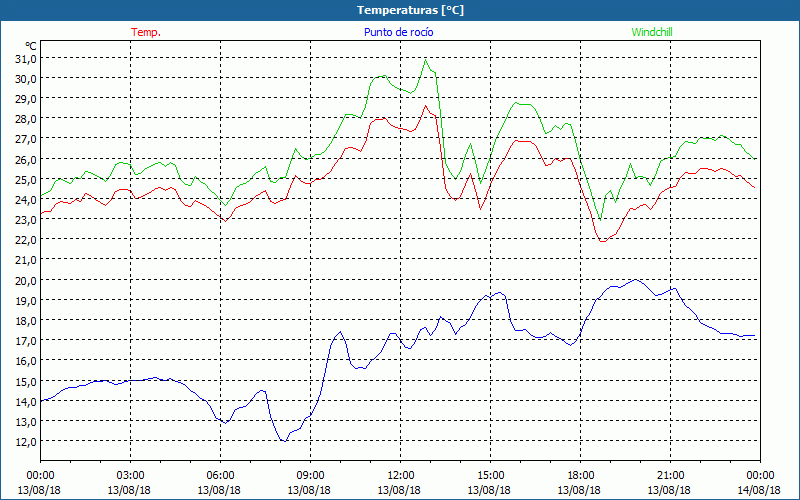Select the green 'Windchill' legend label
This screenshot has width=800, height=500.
tap(652, 32)
